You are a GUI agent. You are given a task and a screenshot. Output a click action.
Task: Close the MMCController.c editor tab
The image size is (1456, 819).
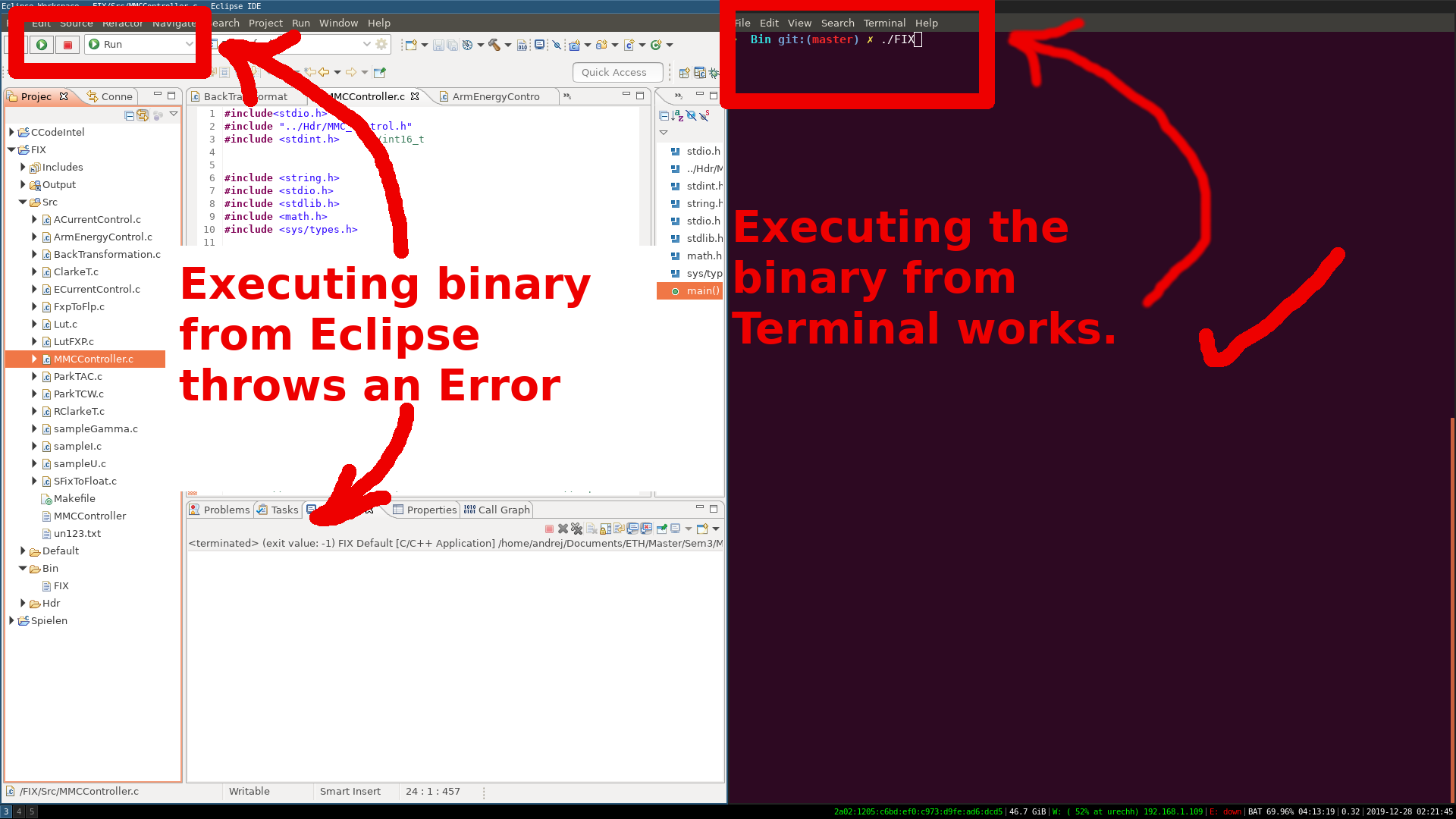pyautogui.click(x=415, y=96)
